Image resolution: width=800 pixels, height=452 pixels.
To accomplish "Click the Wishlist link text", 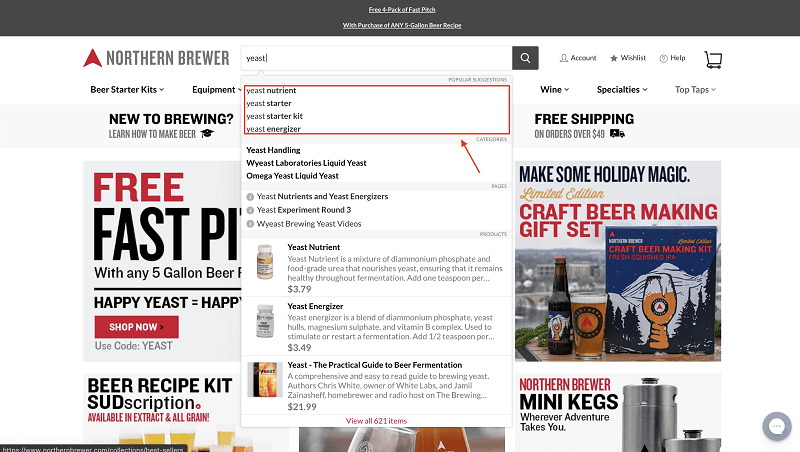I will tap(633, 58).
